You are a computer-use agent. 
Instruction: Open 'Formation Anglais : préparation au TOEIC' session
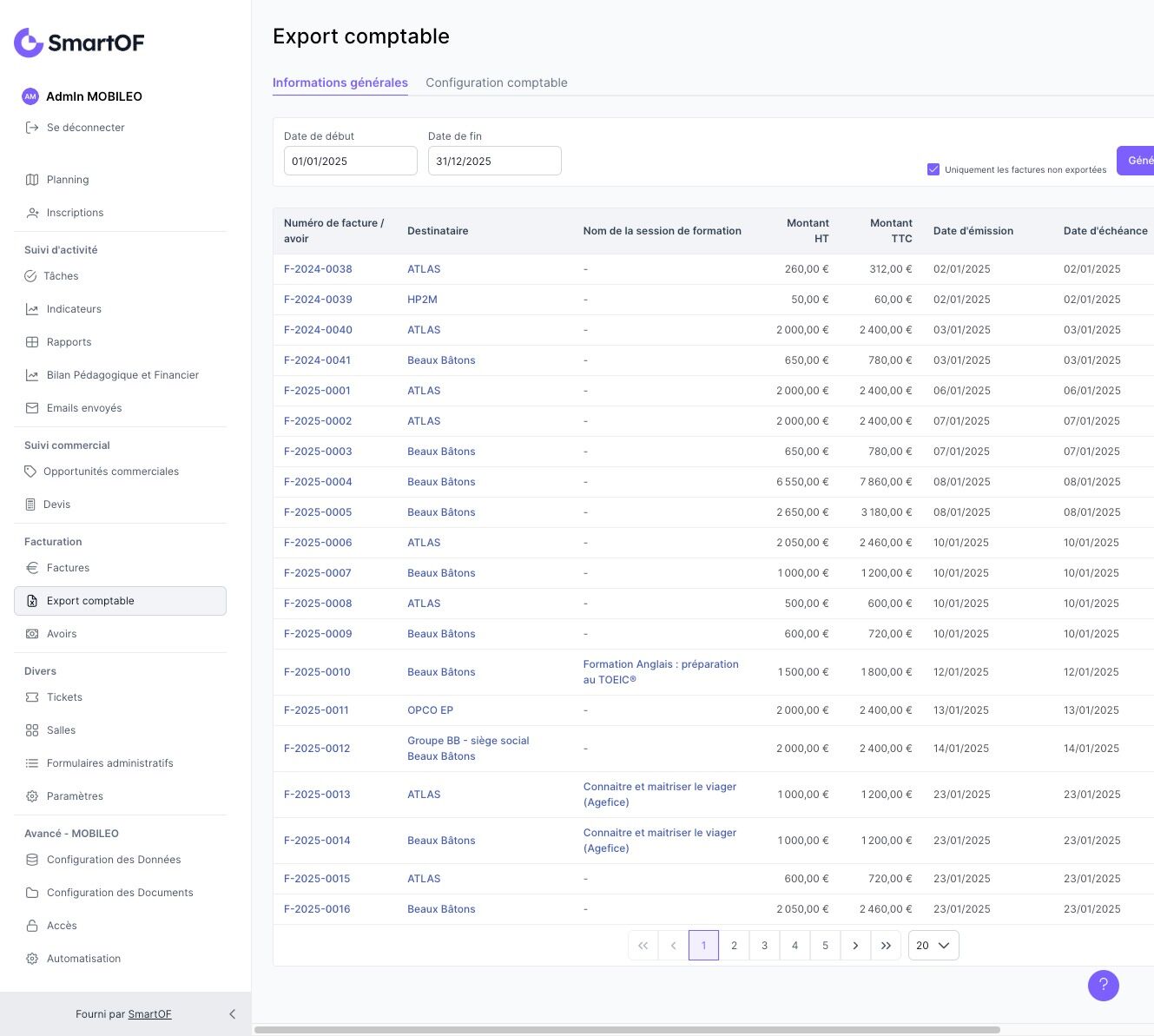point(661,672)
